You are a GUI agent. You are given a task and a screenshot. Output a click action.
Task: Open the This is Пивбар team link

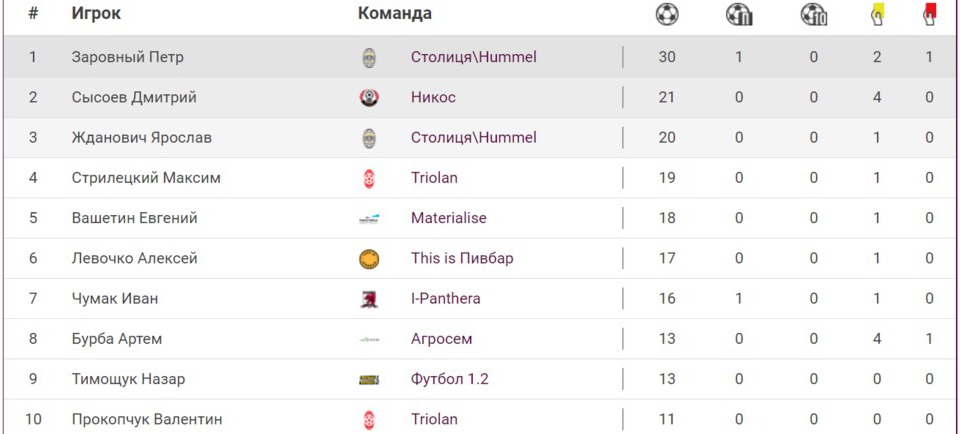(462, 258)
